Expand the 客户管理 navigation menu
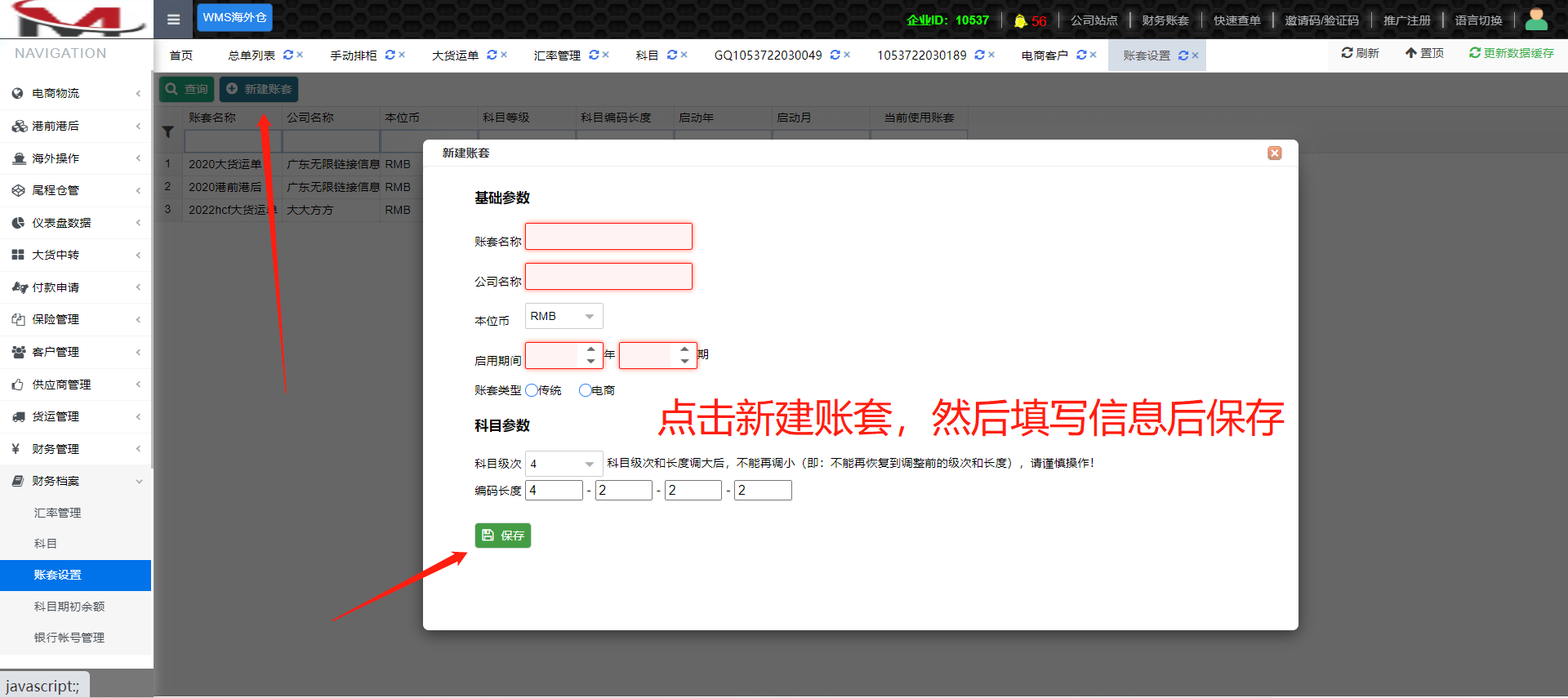 click(x=76, y=352)
